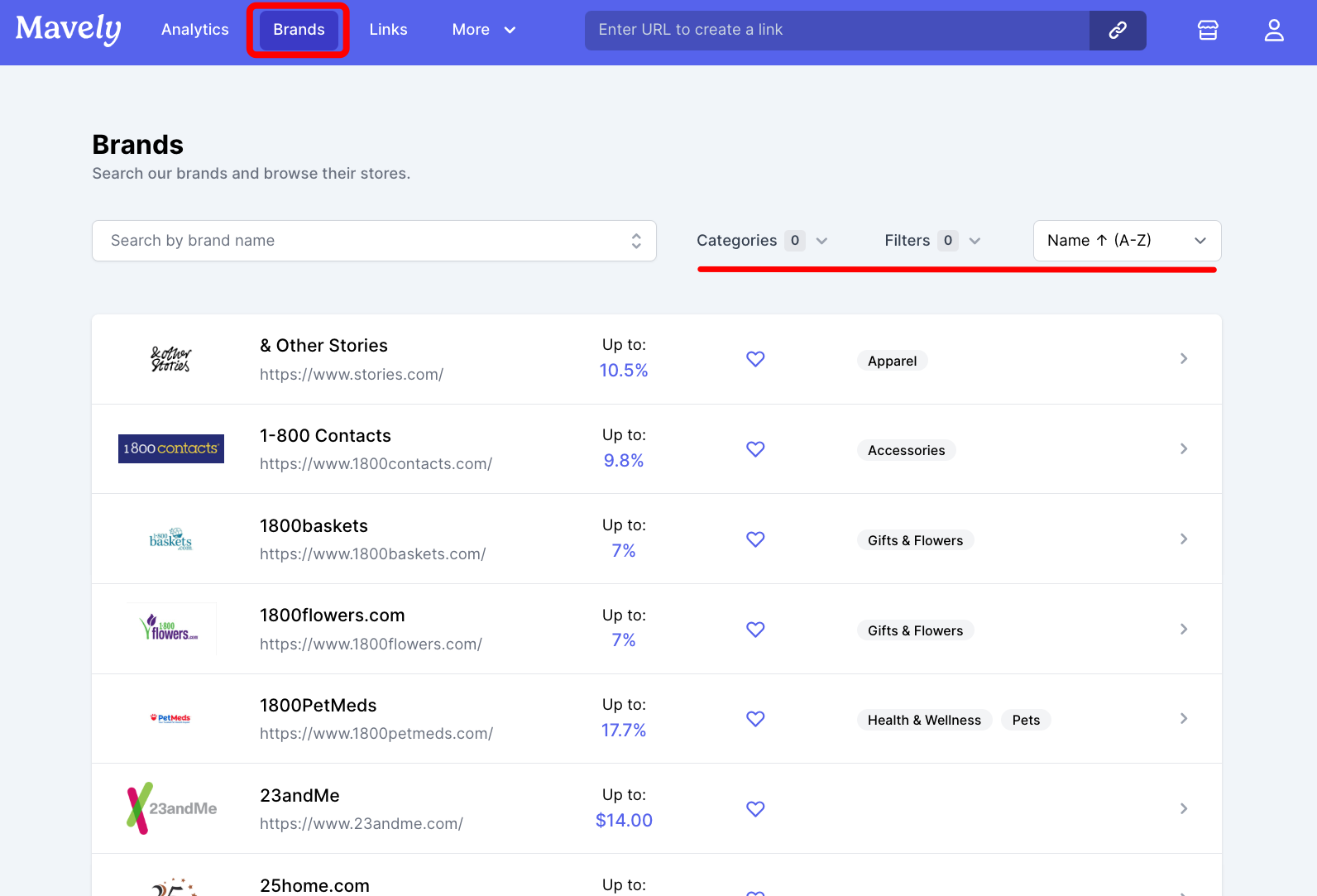Click the Links navigation item
Viewport: 1317px width, 896px height.
click(x=388, y=30)
